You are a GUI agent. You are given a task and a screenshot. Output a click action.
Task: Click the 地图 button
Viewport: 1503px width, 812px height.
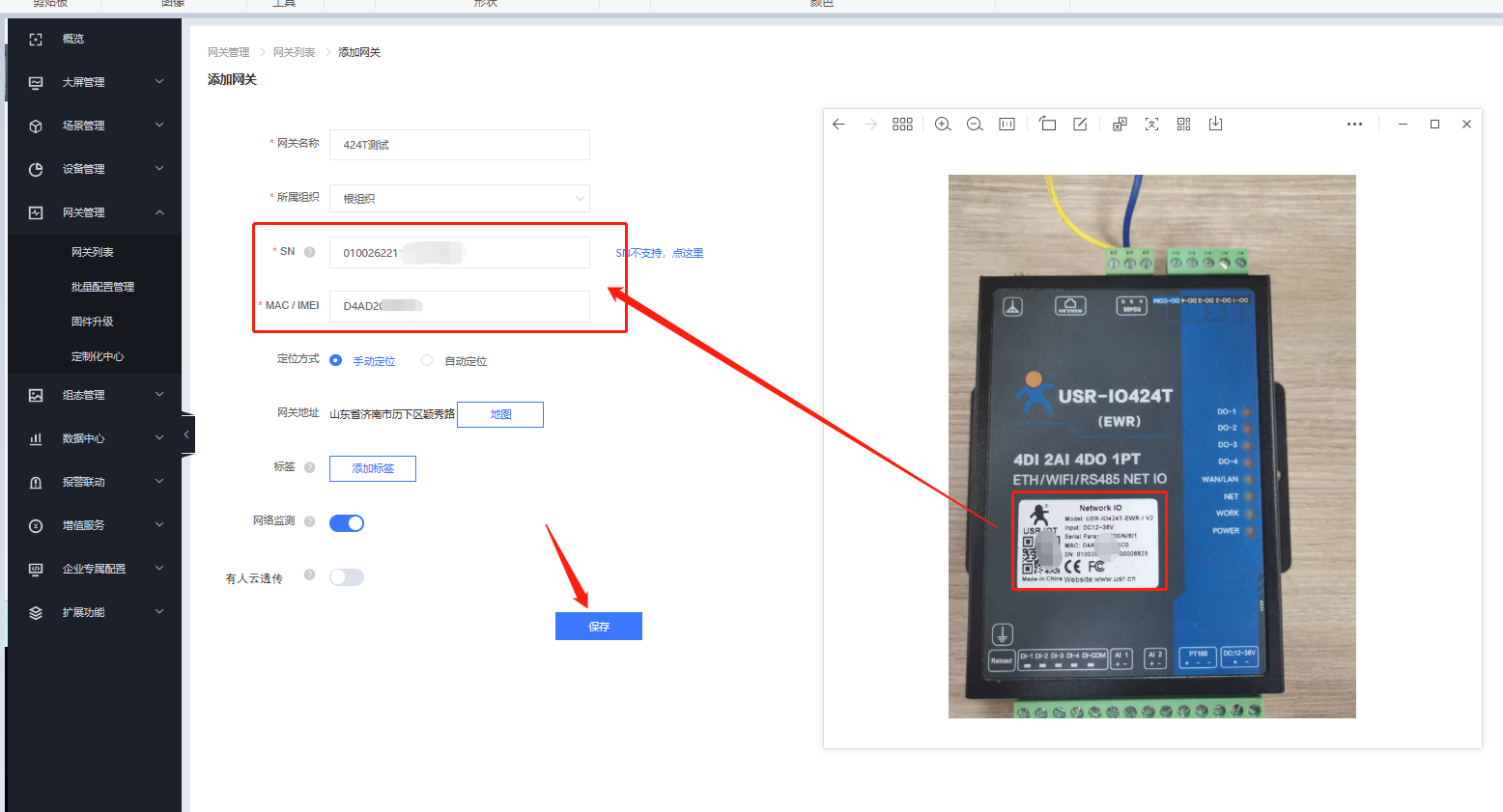pos(500,414)
